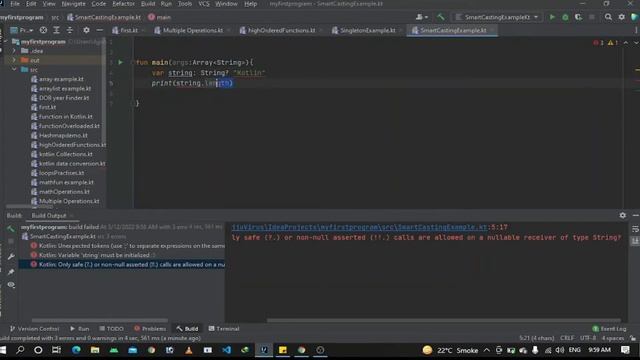Image resolution: width=640 pixels, height=360 pixels.
Task: Switch to the Multiple Operations.kt tab
Action: [193, 30]
